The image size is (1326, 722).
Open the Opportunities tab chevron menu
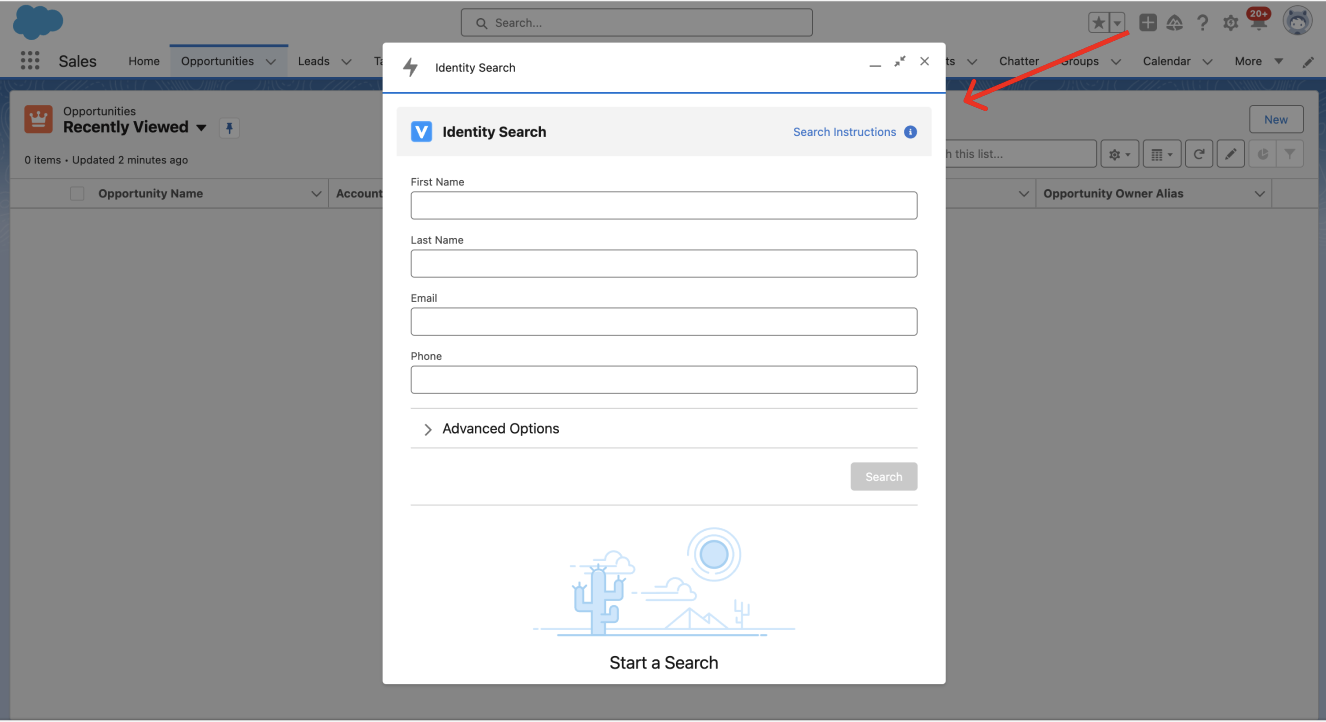271,62
